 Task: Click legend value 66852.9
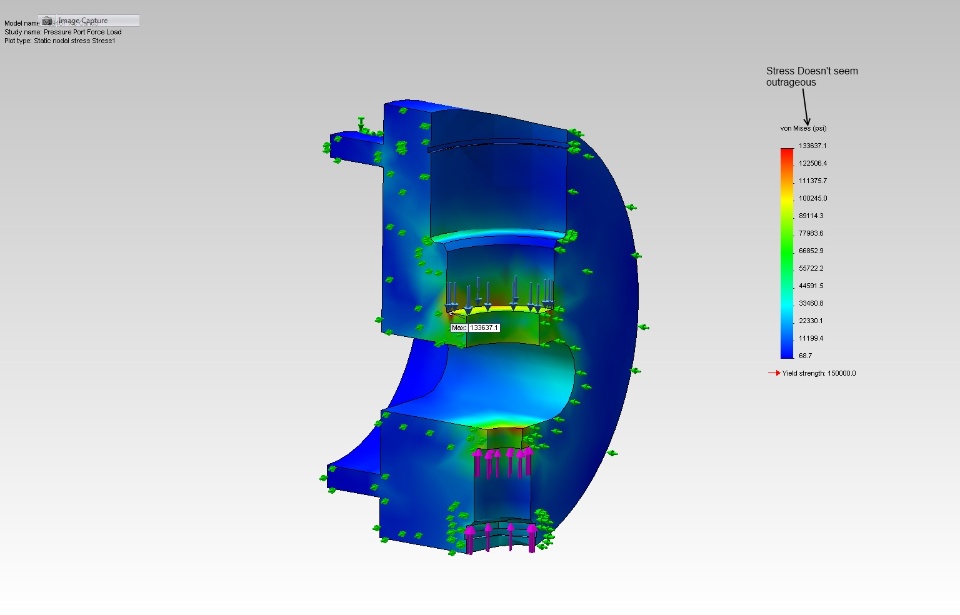pos(811,251)
